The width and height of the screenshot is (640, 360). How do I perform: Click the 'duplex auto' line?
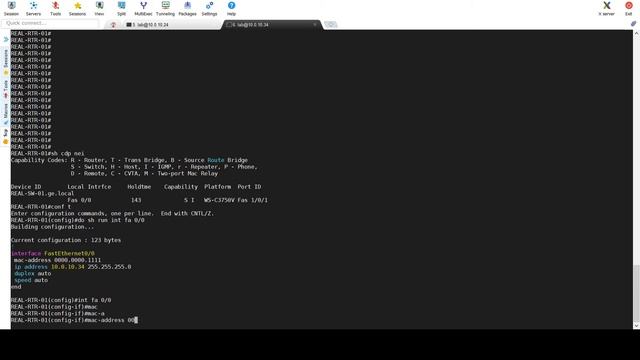coord(33,273)
